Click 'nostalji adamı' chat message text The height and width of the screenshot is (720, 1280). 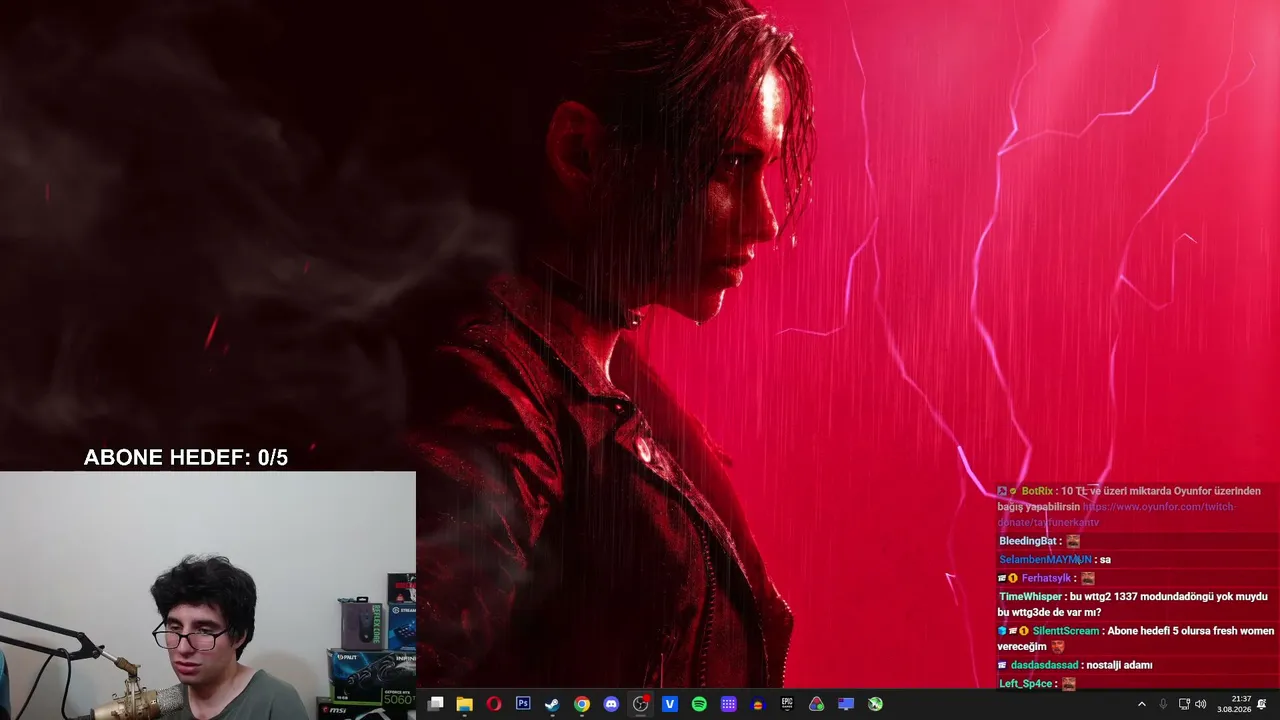coord(1120,665)
